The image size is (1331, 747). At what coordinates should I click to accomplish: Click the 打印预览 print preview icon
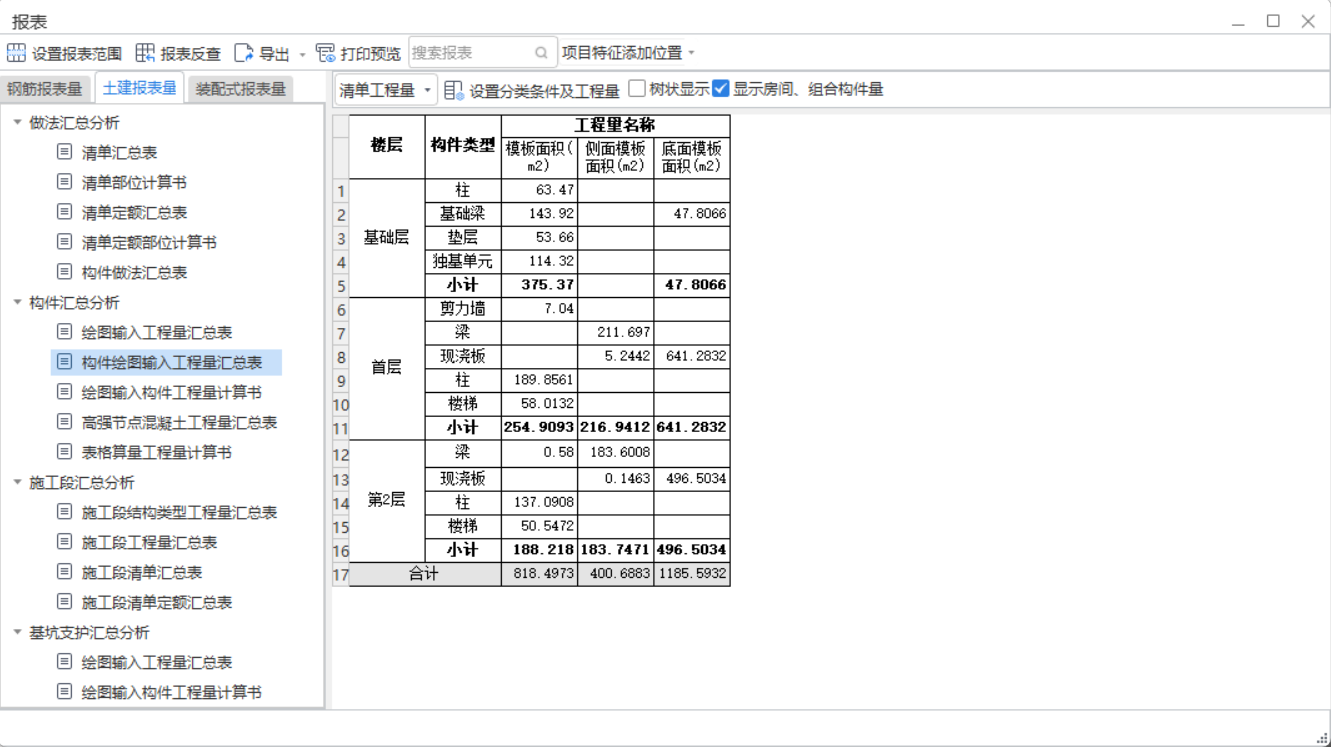coord(325,53)
